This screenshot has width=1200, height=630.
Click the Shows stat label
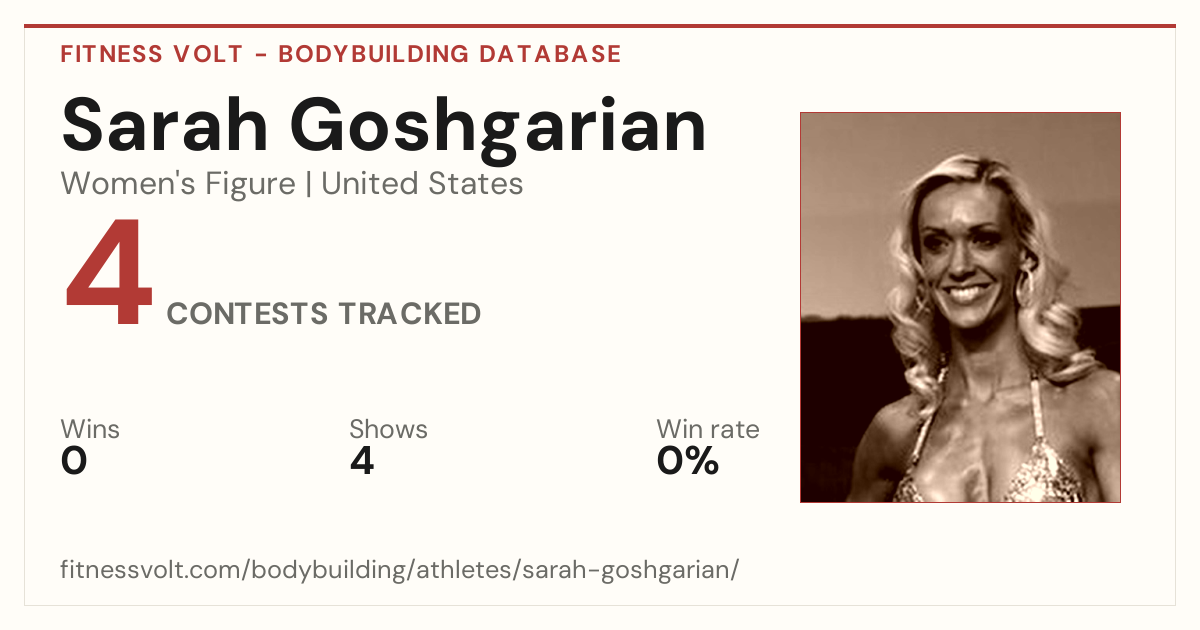point(388,430)
